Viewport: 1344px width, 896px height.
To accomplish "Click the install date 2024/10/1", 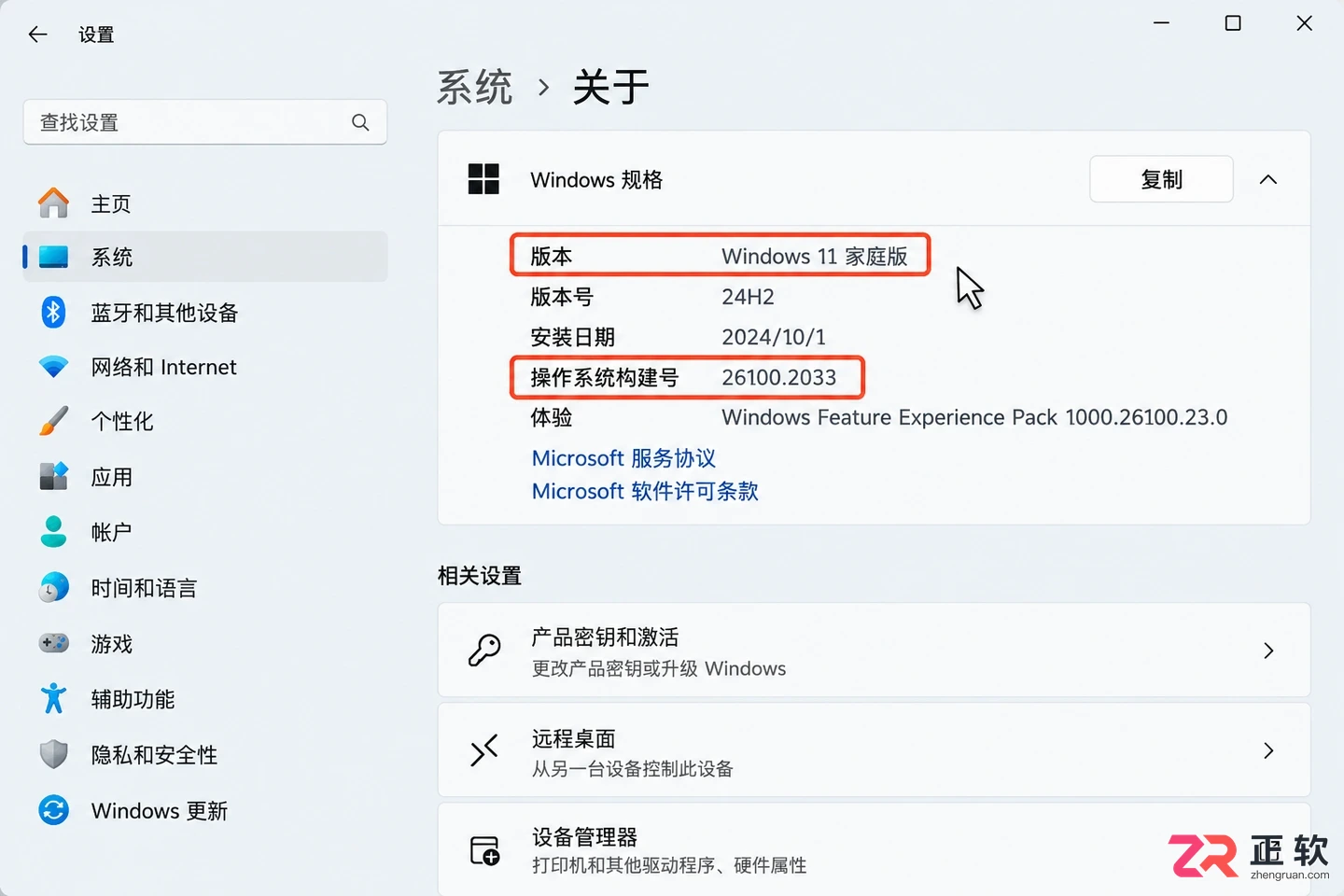I will [774, 337].
